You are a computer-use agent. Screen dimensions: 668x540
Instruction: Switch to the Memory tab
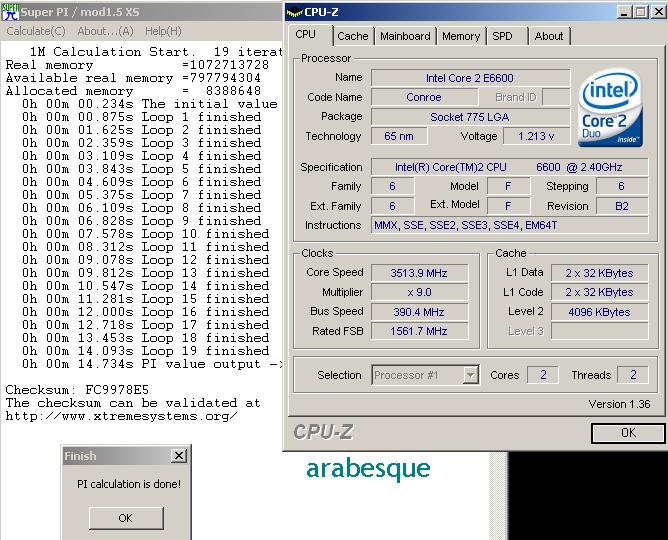pos(461,36)
